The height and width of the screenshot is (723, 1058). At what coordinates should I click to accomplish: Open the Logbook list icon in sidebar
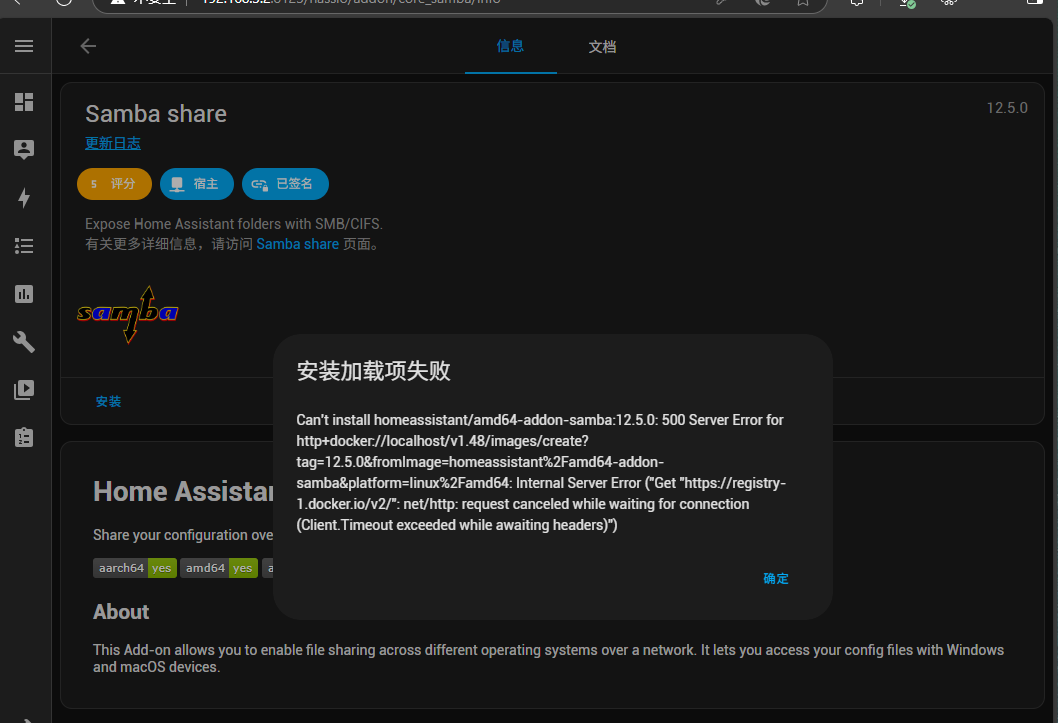(24, 246)
